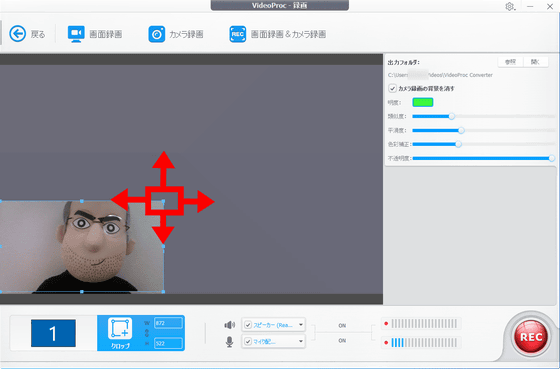Start recording with the red REC button
Image resolution: width=560 pixels, height=369 pixels.
(x=531, y=337)
